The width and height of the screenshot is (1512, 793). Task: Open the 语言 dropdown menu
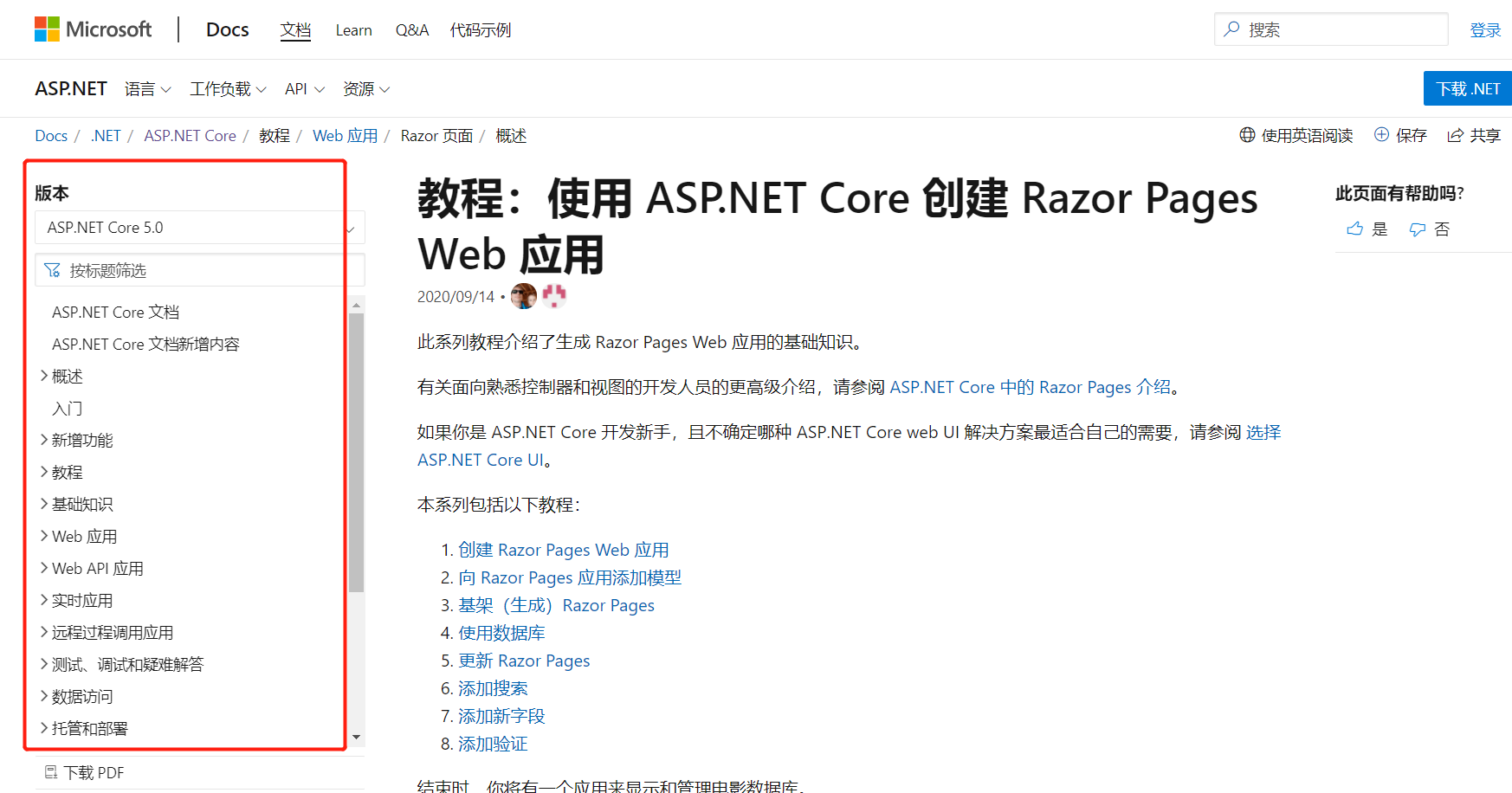147,89
